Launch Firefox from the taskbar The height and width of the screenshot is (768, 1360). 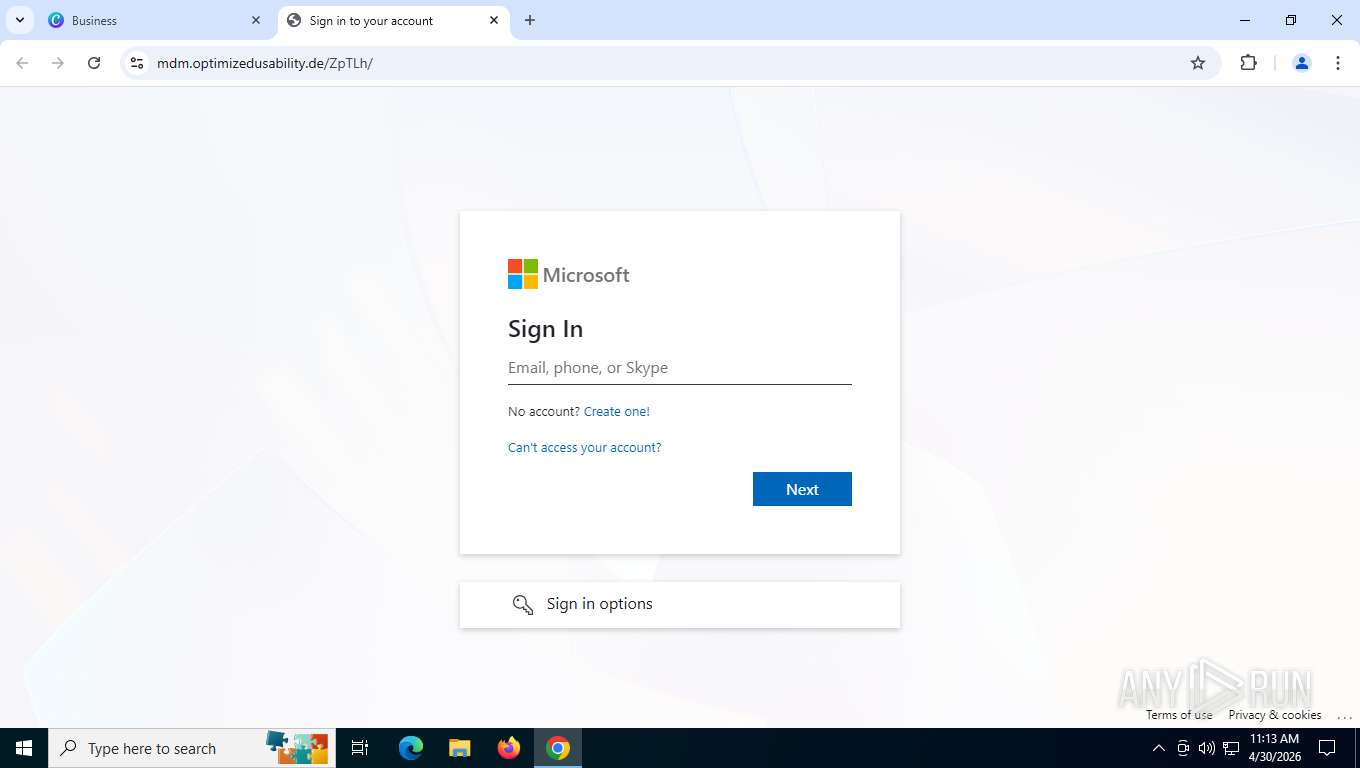coord(509,748)
